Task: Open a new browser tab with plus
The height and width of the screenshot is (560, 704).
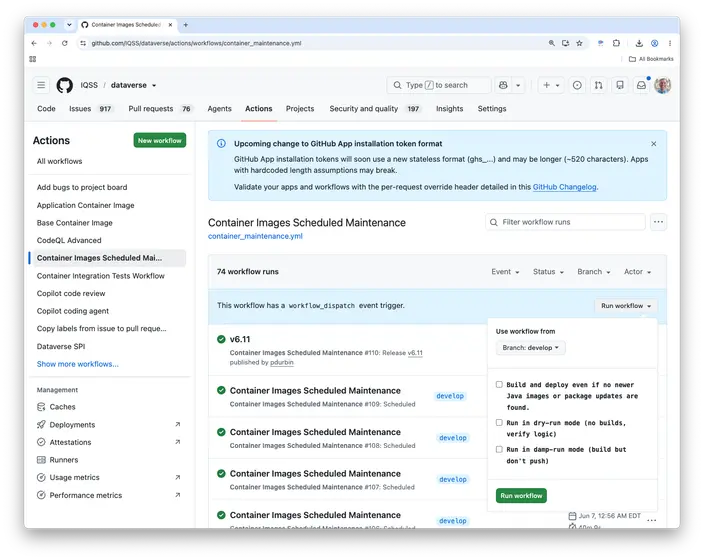Action: pyautogui.click(x=185, y=25)
